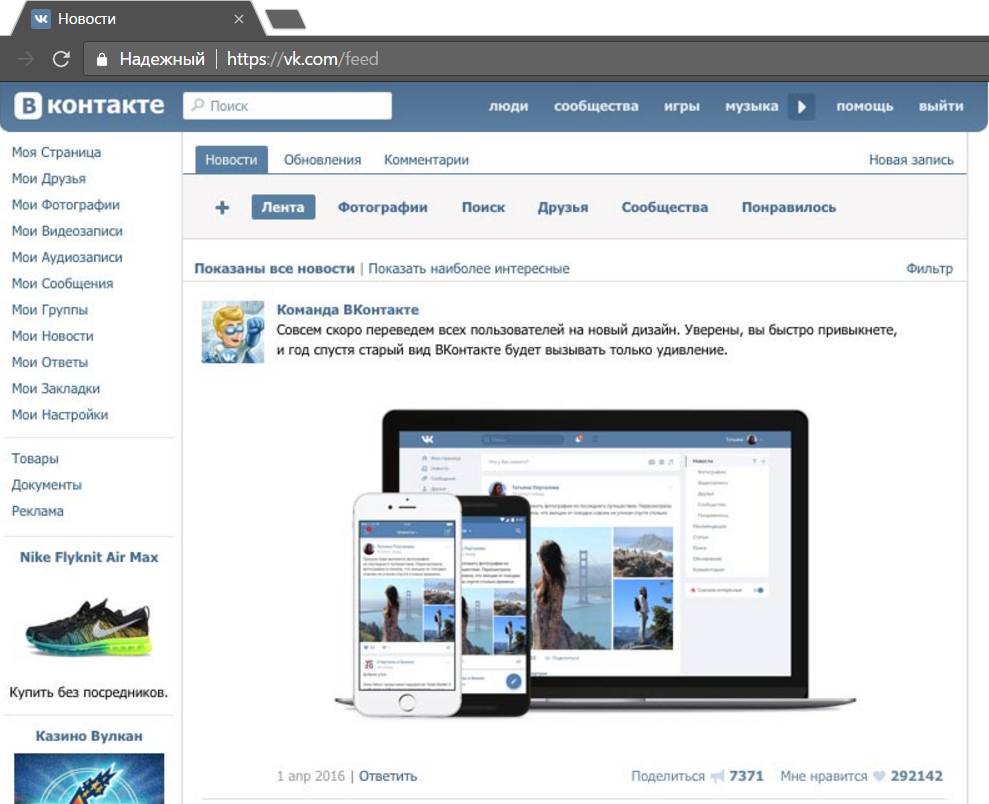989x804 pixels.
Task: Switch to the Комментарии tab
Action: click(426, 160)
